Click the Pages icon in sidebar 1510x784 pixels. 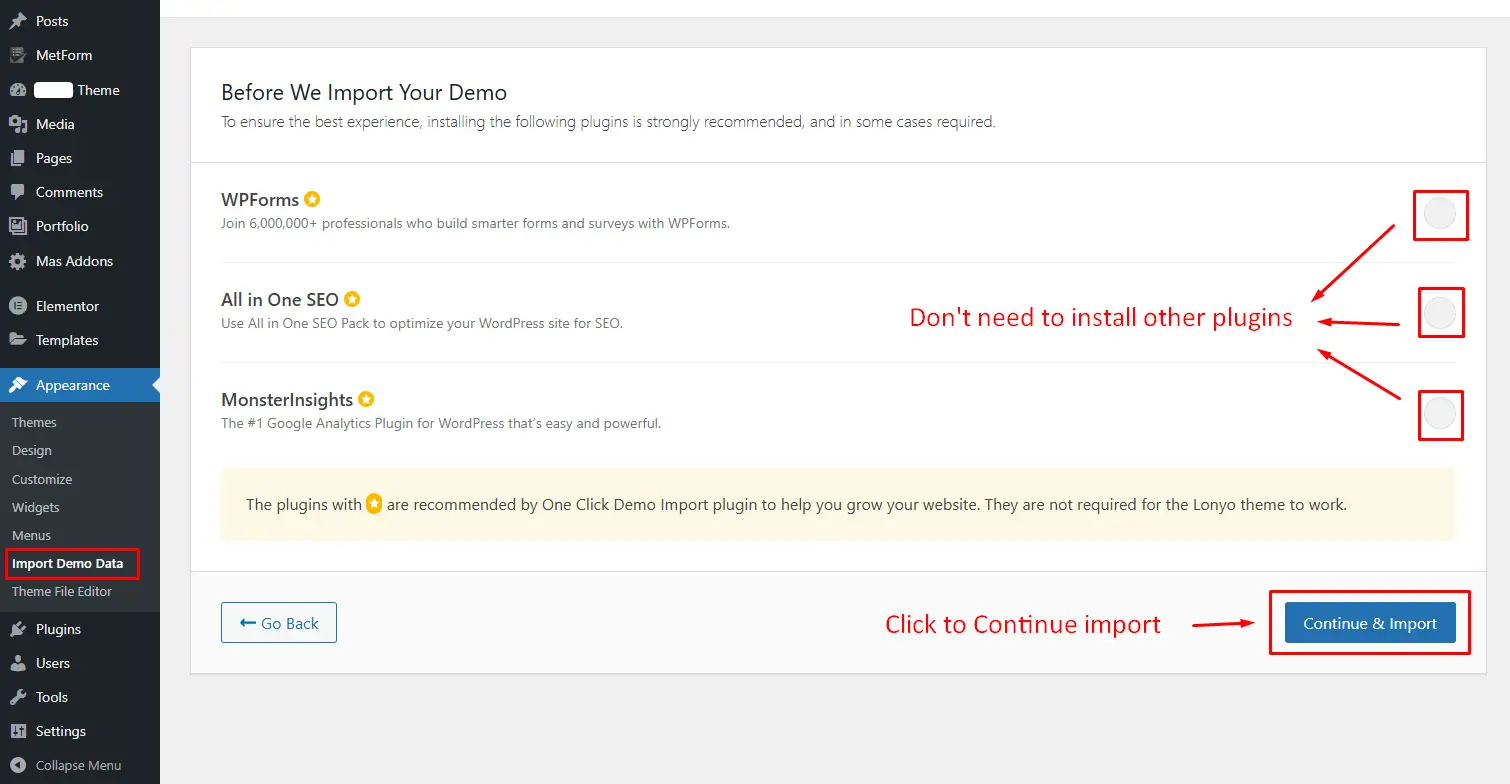click(18, 158)
